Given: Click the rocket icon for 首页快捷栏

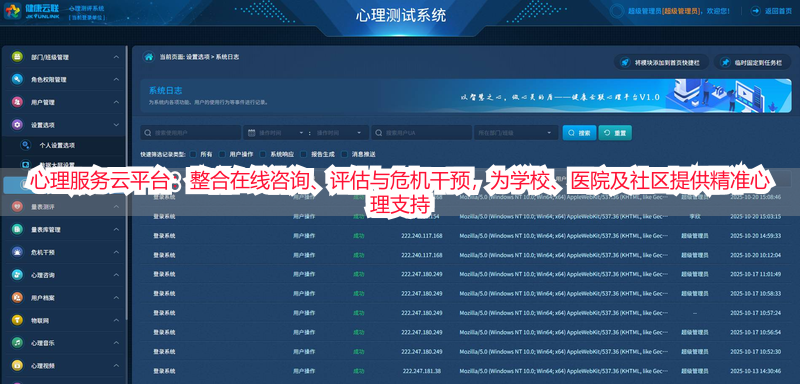Looking at the screenshot, I should click(x=624, y=62).
